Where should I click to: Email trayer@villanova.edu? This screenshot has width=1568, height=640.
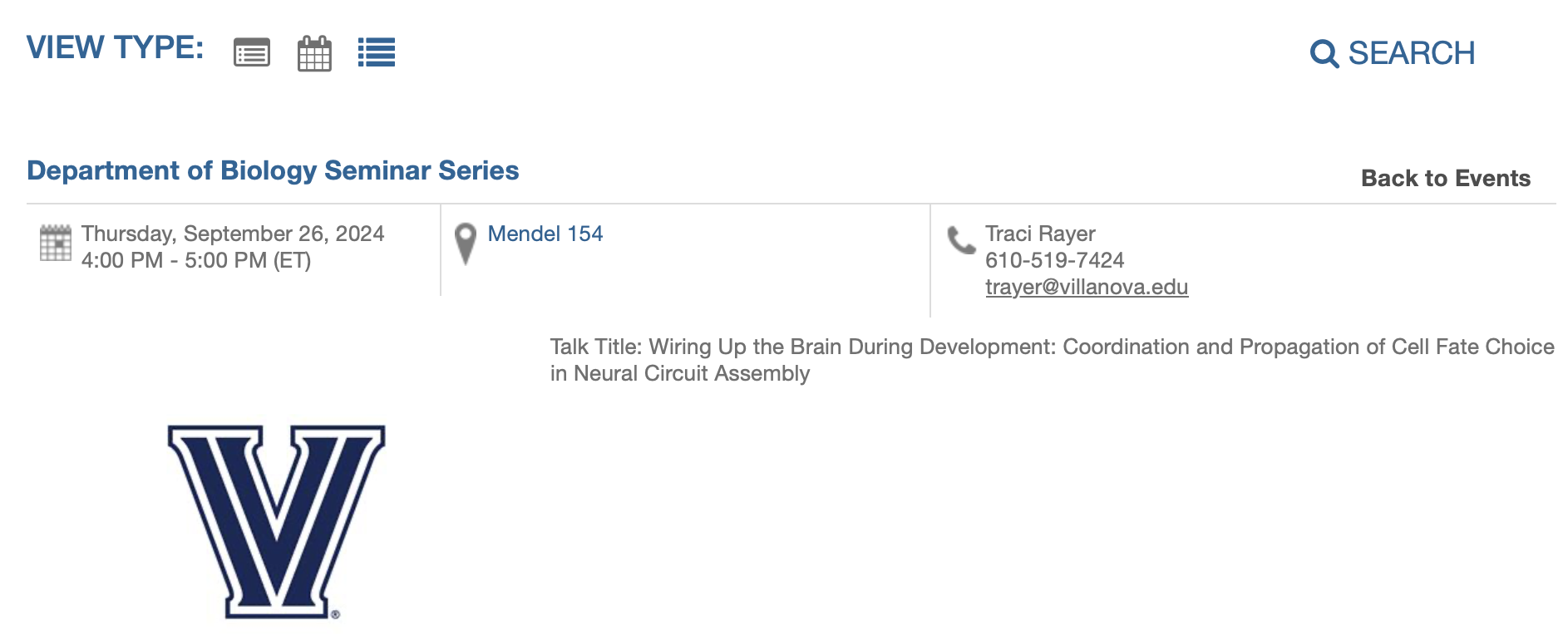coord(1087,287)
